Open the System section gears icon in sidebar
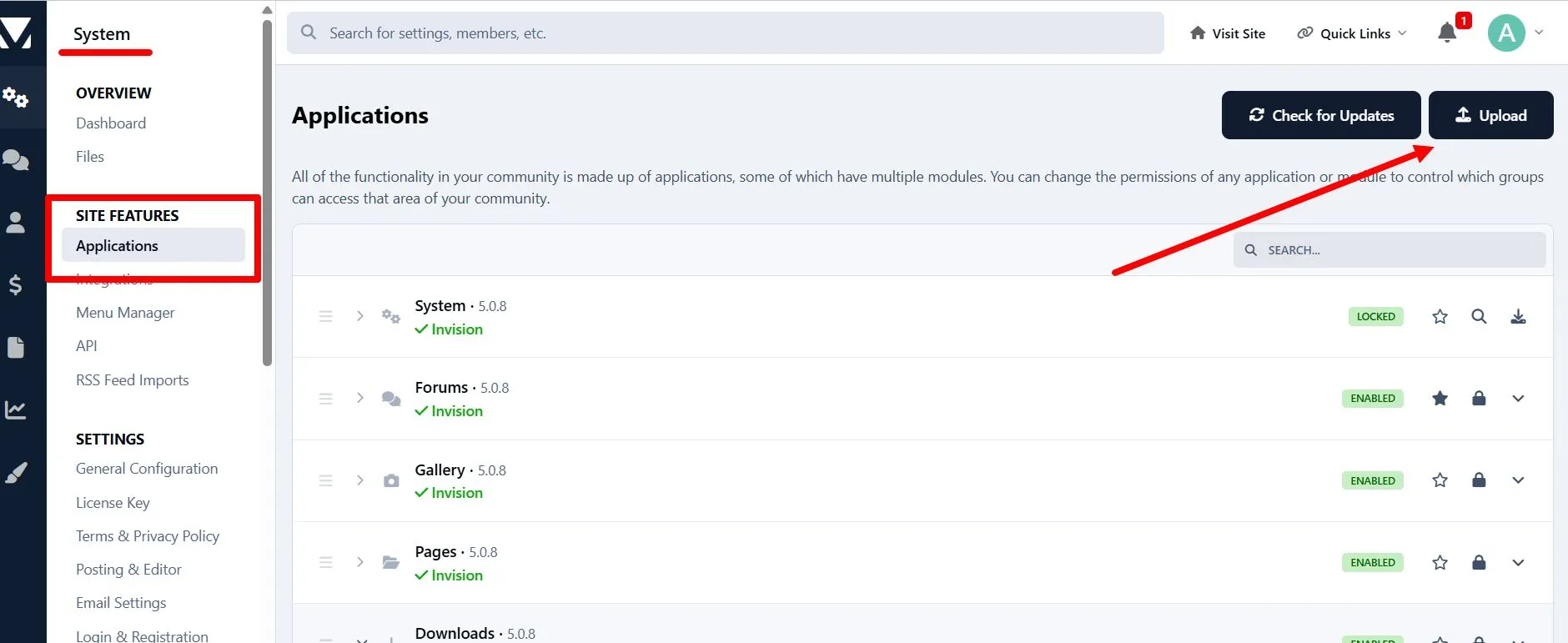The width and height of the screenshot is (1568, 643). [x=16, y=98]
